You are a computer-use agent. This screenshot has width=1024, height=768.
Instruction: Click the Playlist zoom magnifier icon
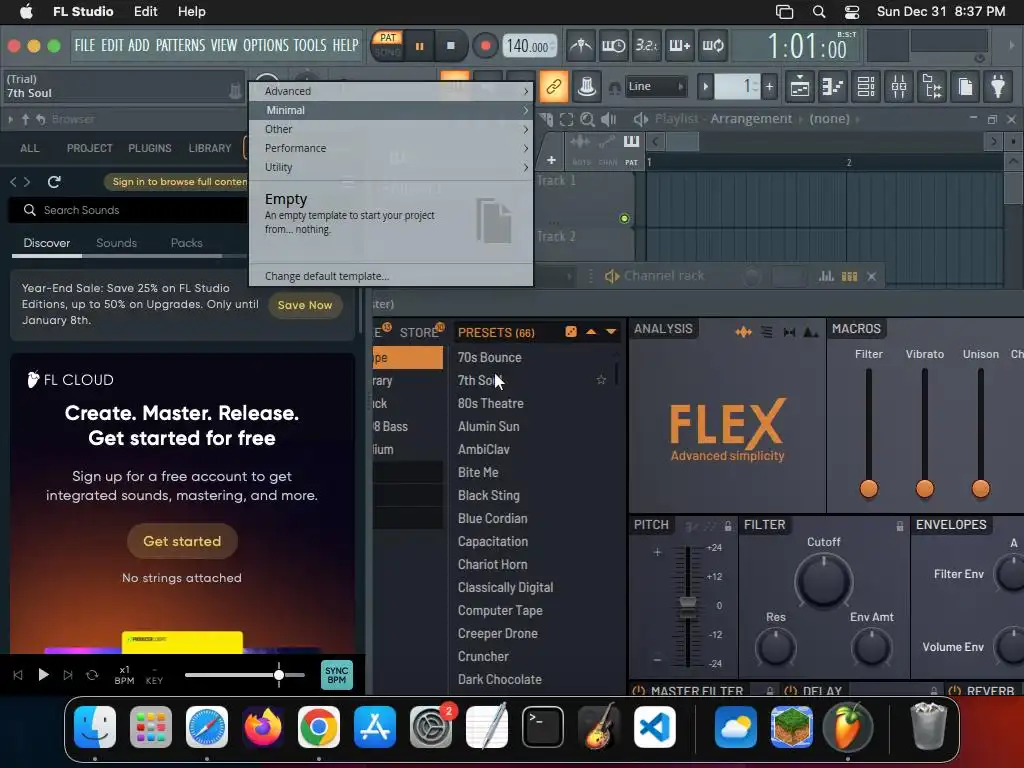tap(587, 119)
